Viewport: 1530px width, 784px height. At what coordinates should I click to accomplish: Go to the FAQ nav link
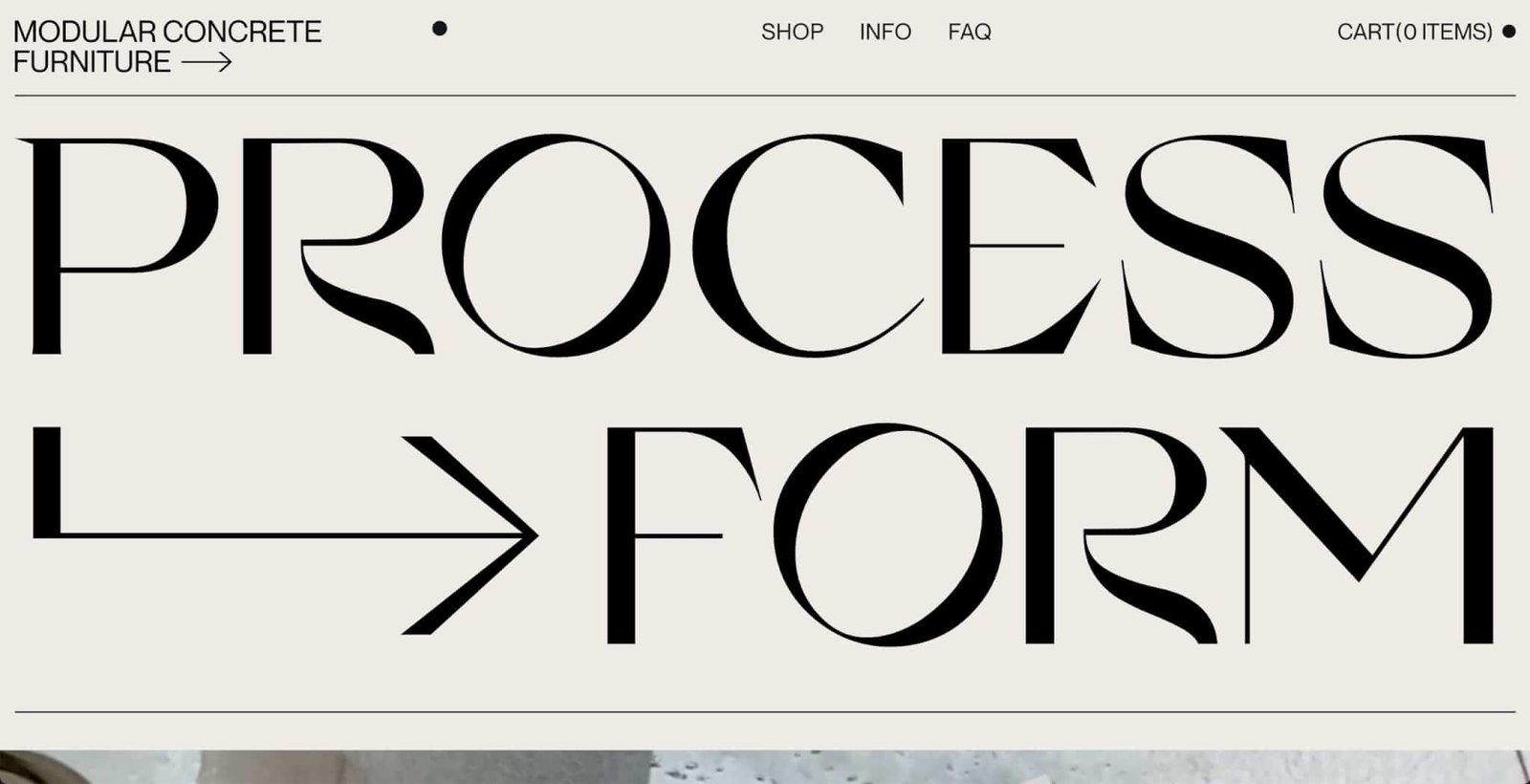click(970, 32)
